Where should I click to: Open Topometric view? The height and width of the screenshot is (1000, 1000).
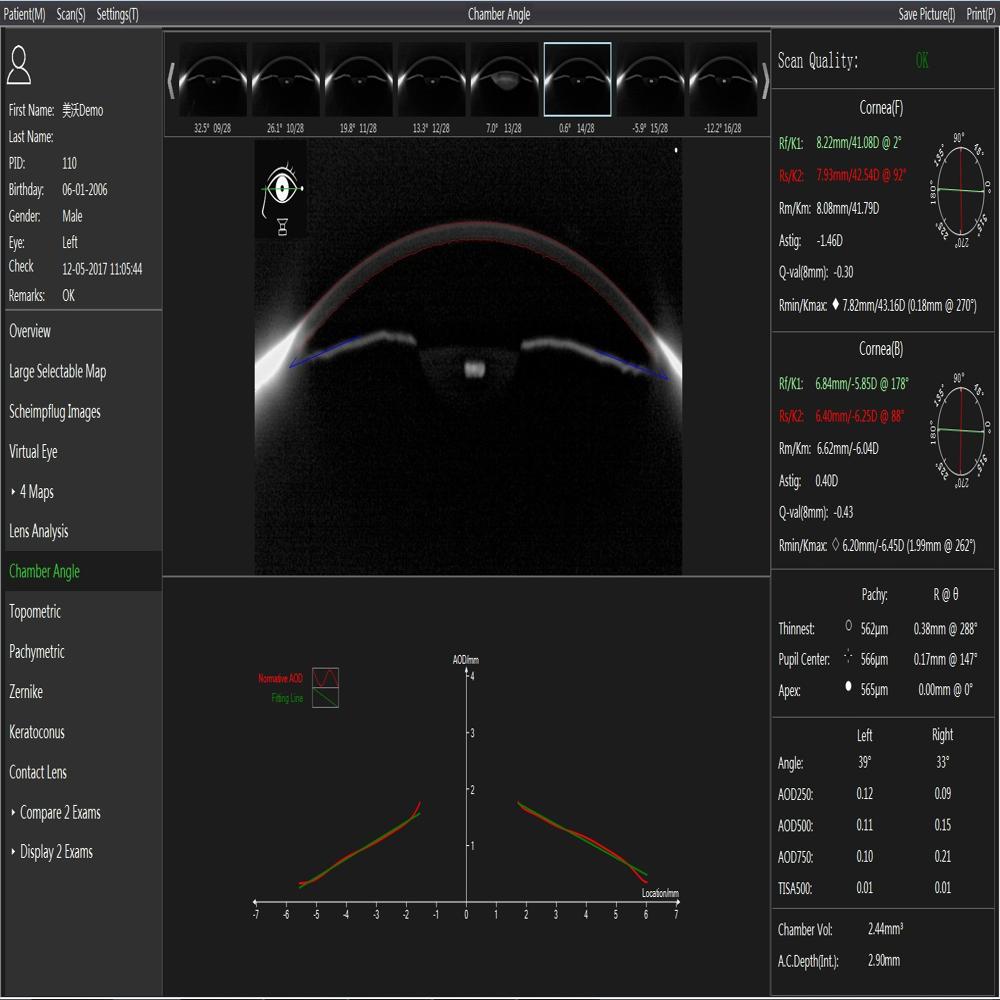tap(35, 612)
